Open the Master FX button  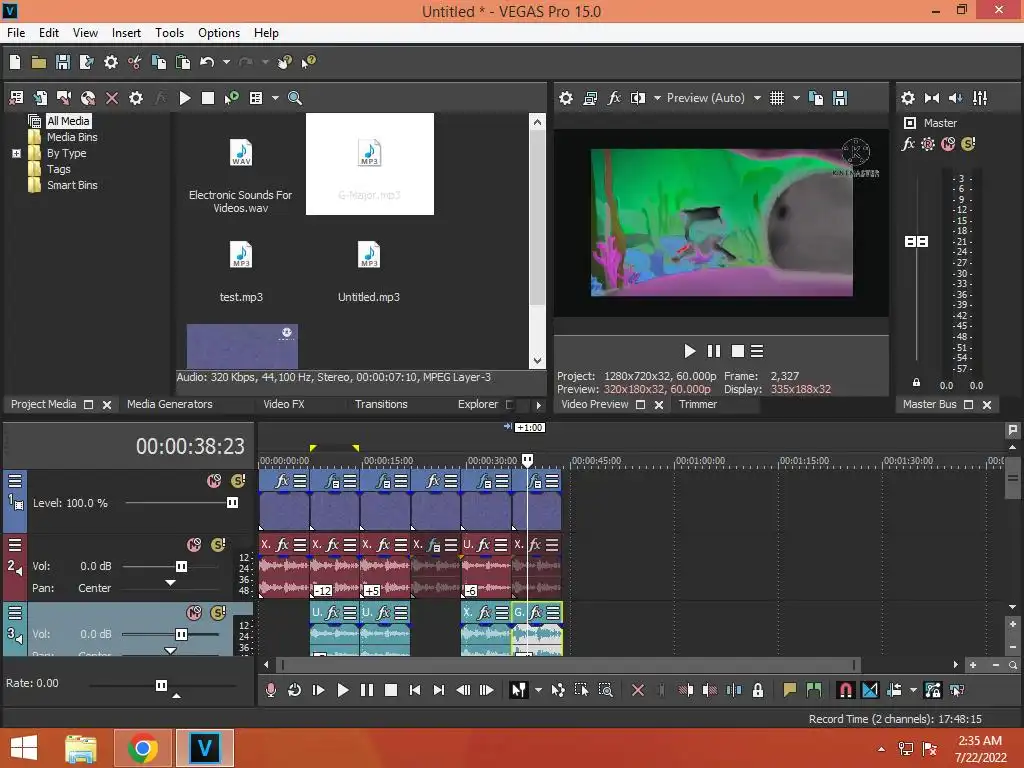coord(908,144)
